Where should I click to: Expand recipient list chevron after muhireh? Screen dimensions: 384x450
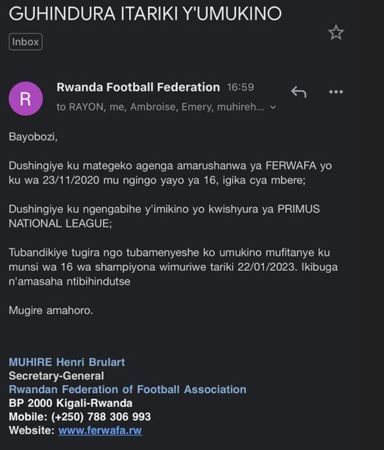click(273, 107)
